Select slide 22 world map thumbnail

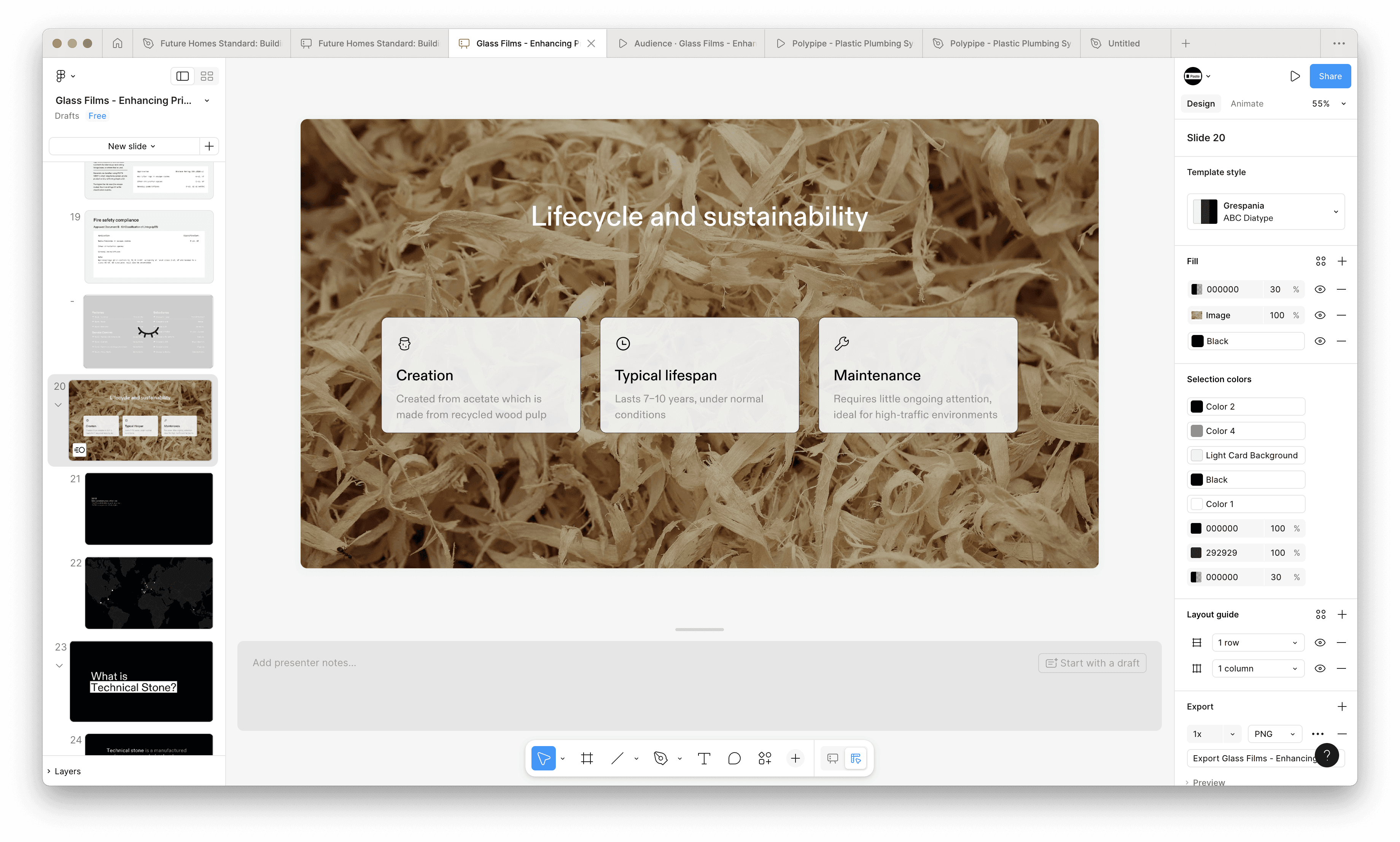click(x=149, y=593)
